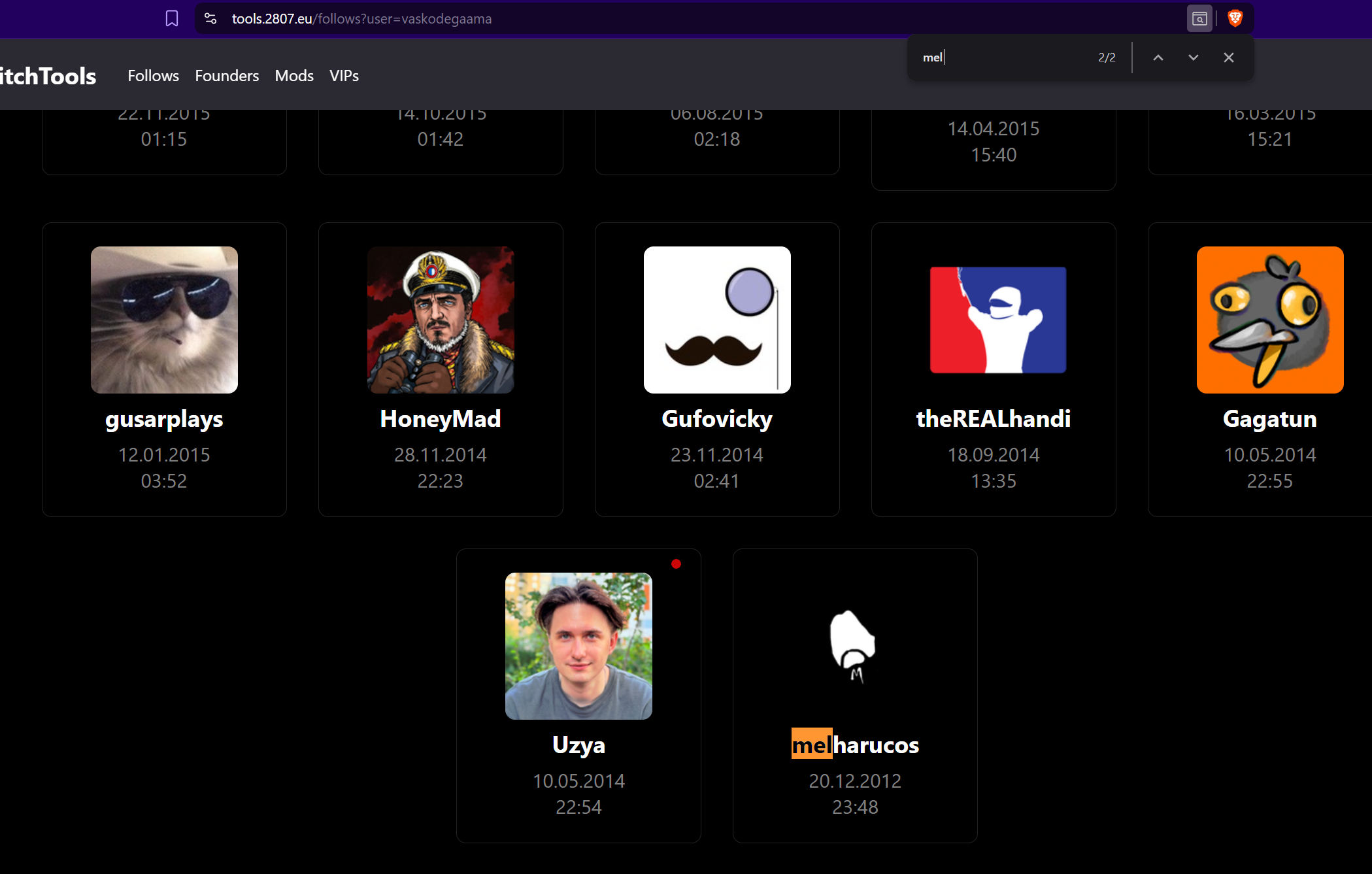Click the Brave Shields lion icon
Viewport: 1372px width, 874px height.
(x=1235, y=18)
